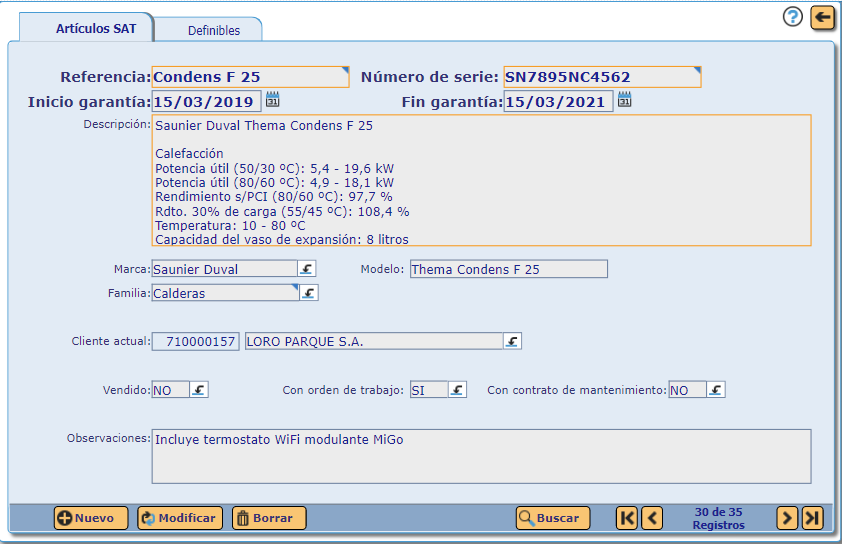
Task: Click the 'Calefacción' description line
Action: (x=189, y=153)
